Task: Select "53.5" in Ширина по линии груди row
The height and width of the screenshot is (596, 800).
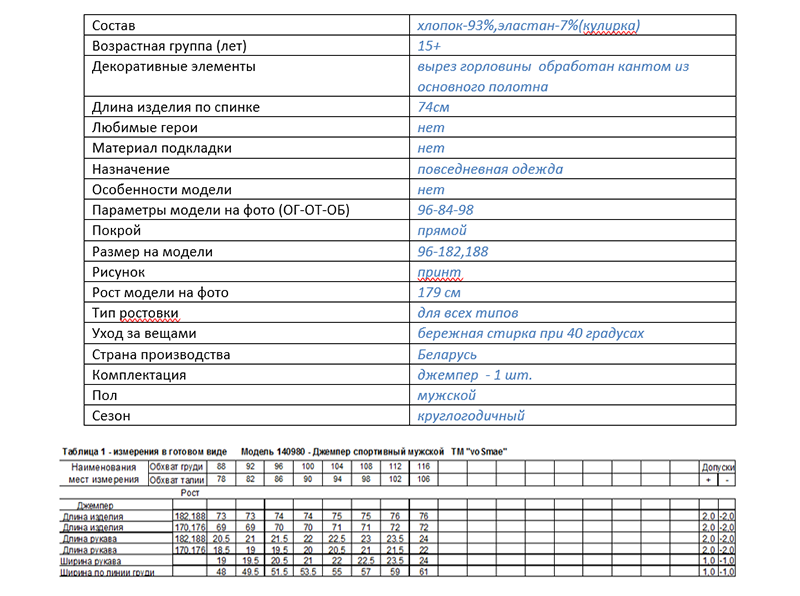Action: (x=308, y=572)
